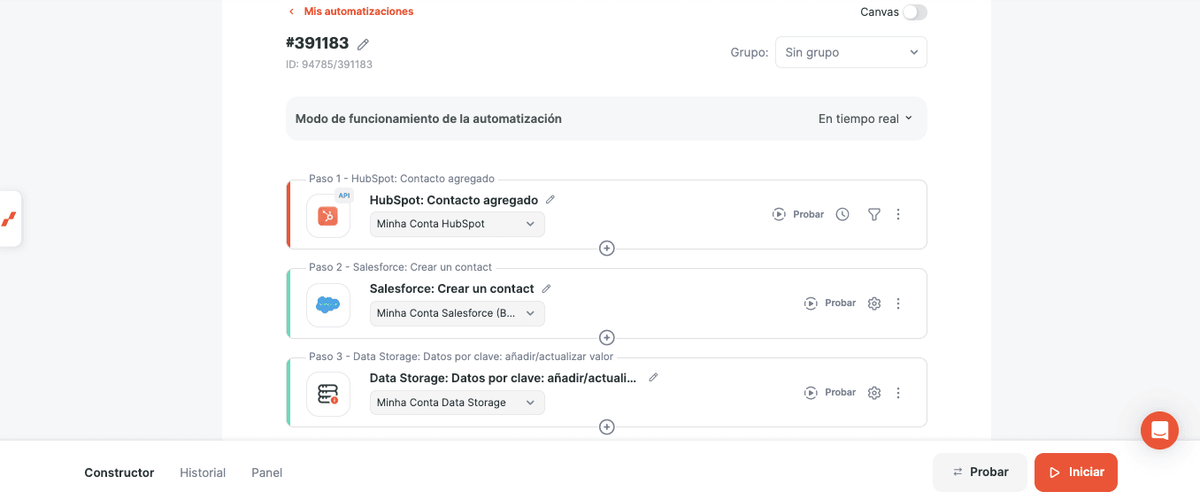This screenshot has height=499, width=1200.
Task: Open the three-dot menu of the HubSpot step
Action: pyautogui.click(x=898, y=214)
